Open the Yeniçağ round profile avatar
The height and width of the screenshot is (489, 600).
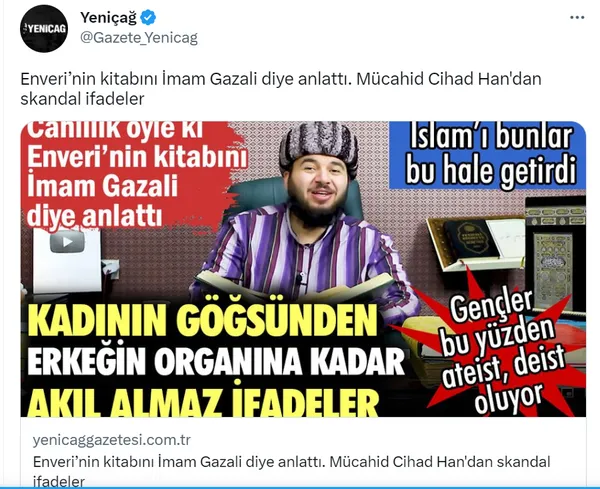point(44,28)
